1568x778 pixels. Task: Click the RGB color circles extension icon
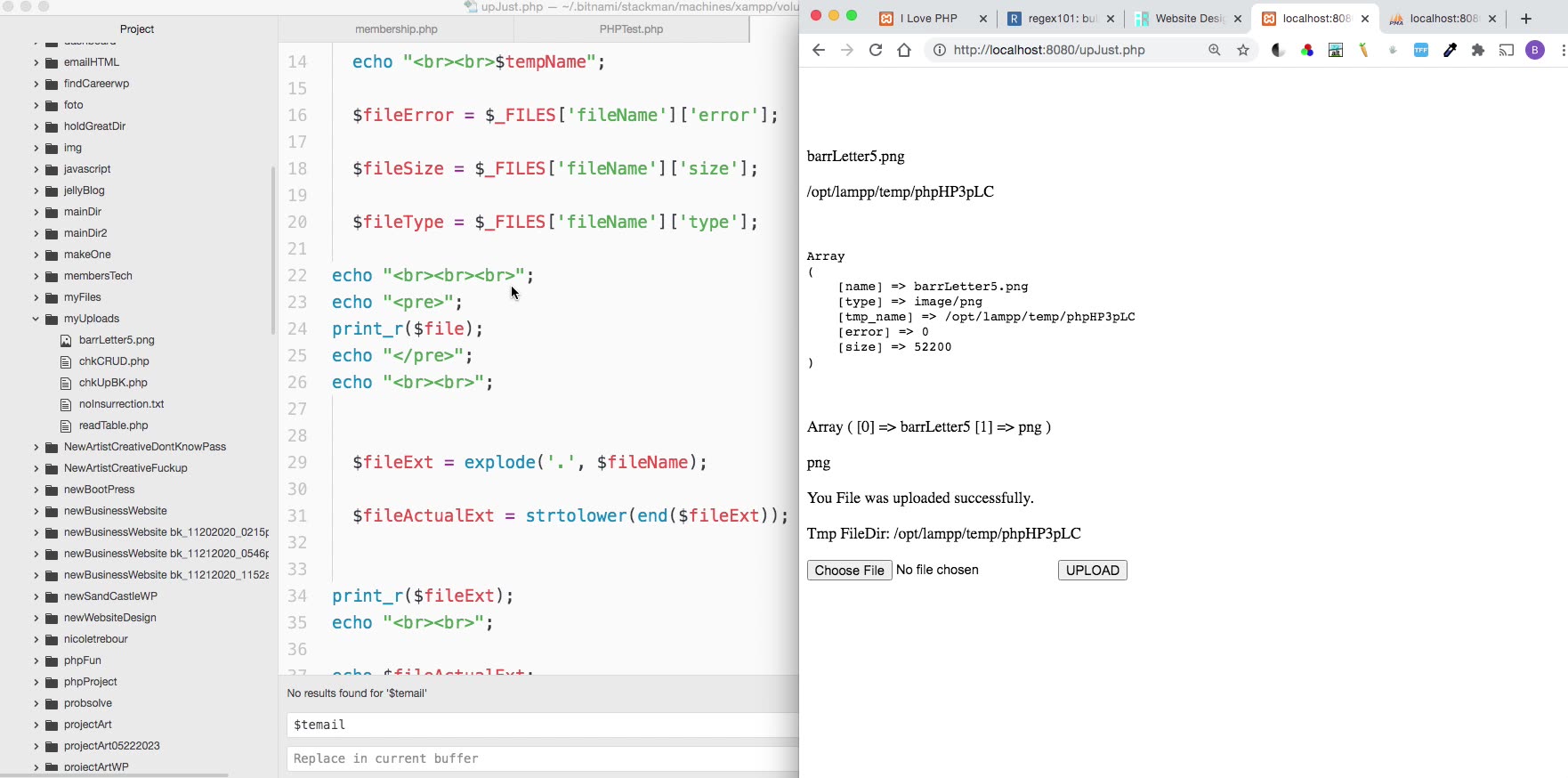[1307, 50]
